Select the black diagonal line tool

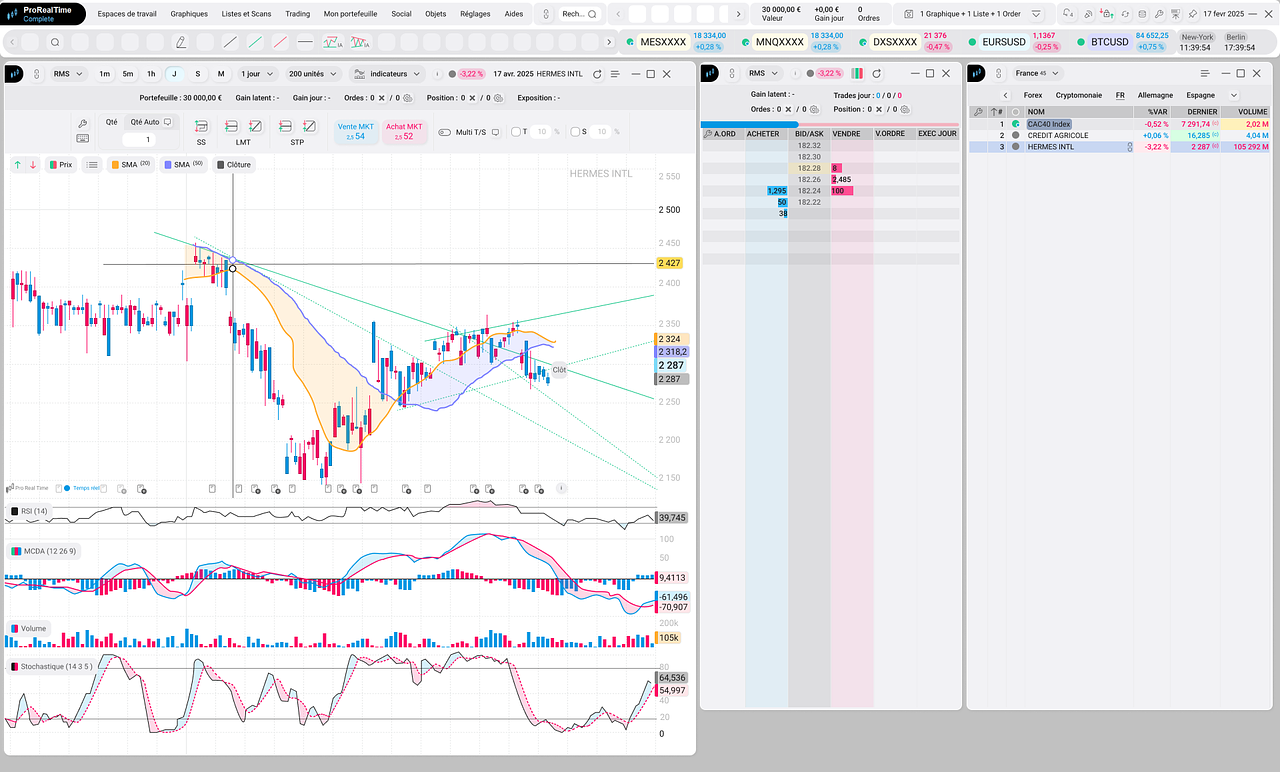[x=230, y=42]
